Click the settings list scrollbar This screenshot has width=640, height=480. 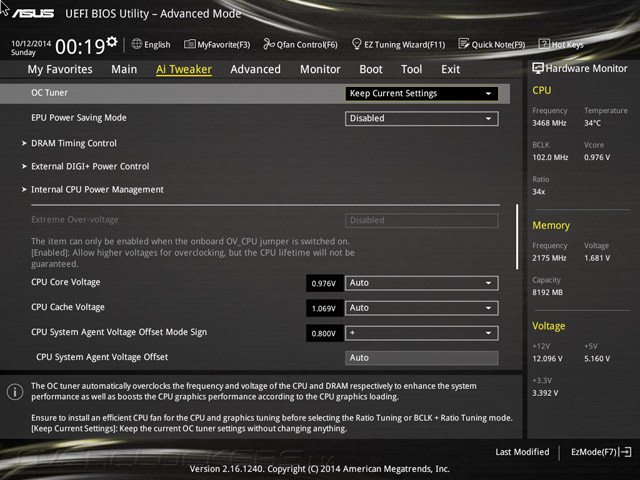(517, 237)
